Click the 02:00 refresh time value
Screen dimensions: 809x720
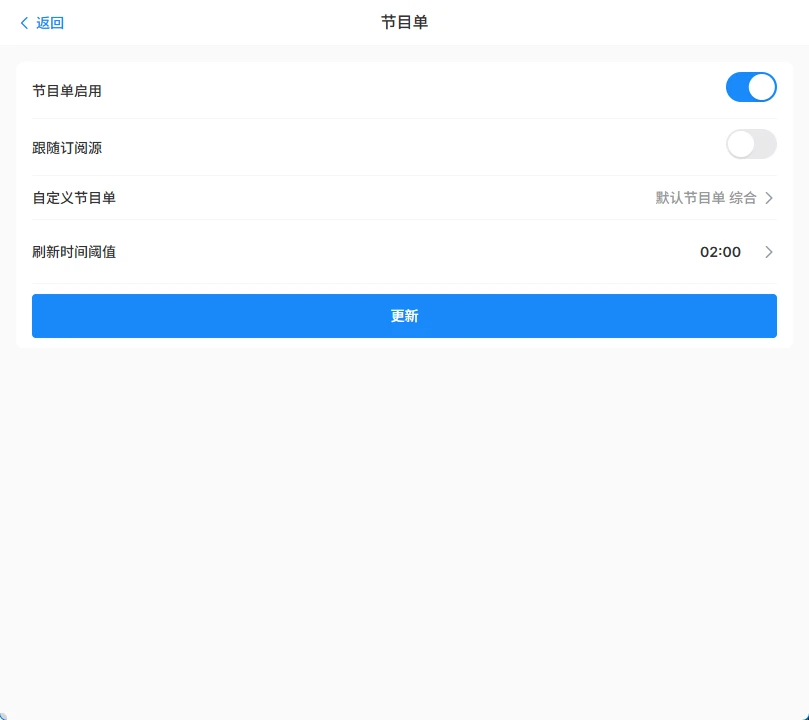tap(720, 252)
